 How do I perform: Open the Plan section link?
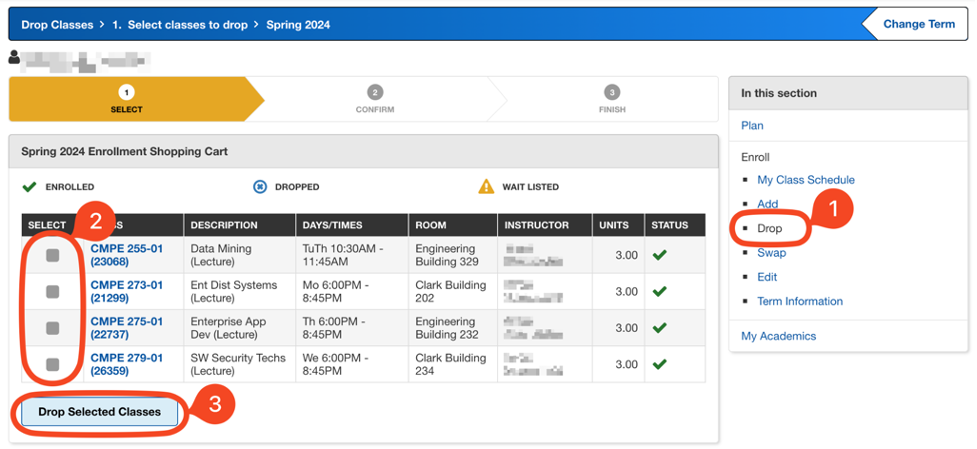[x=751, y=126]
